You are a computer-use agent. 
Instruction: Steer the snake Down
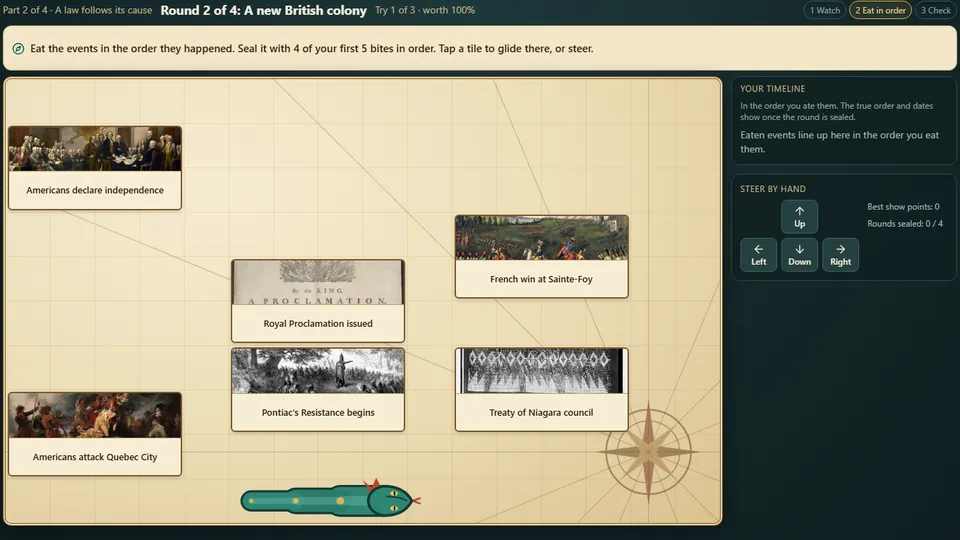pos(799,255)
